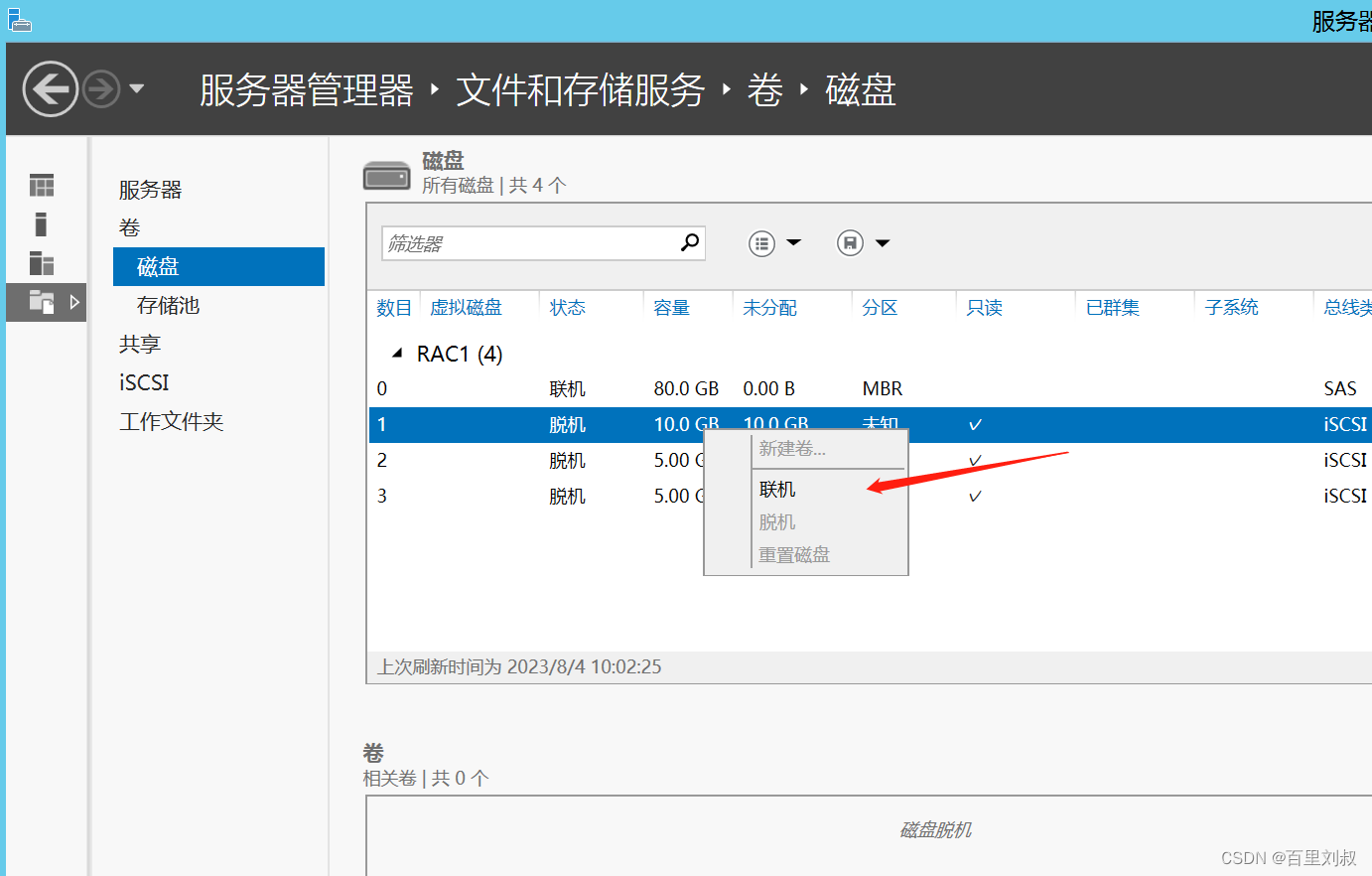Click the read-only checkmark on disk 2
The image size is (1372, 876).
point(975,461)
